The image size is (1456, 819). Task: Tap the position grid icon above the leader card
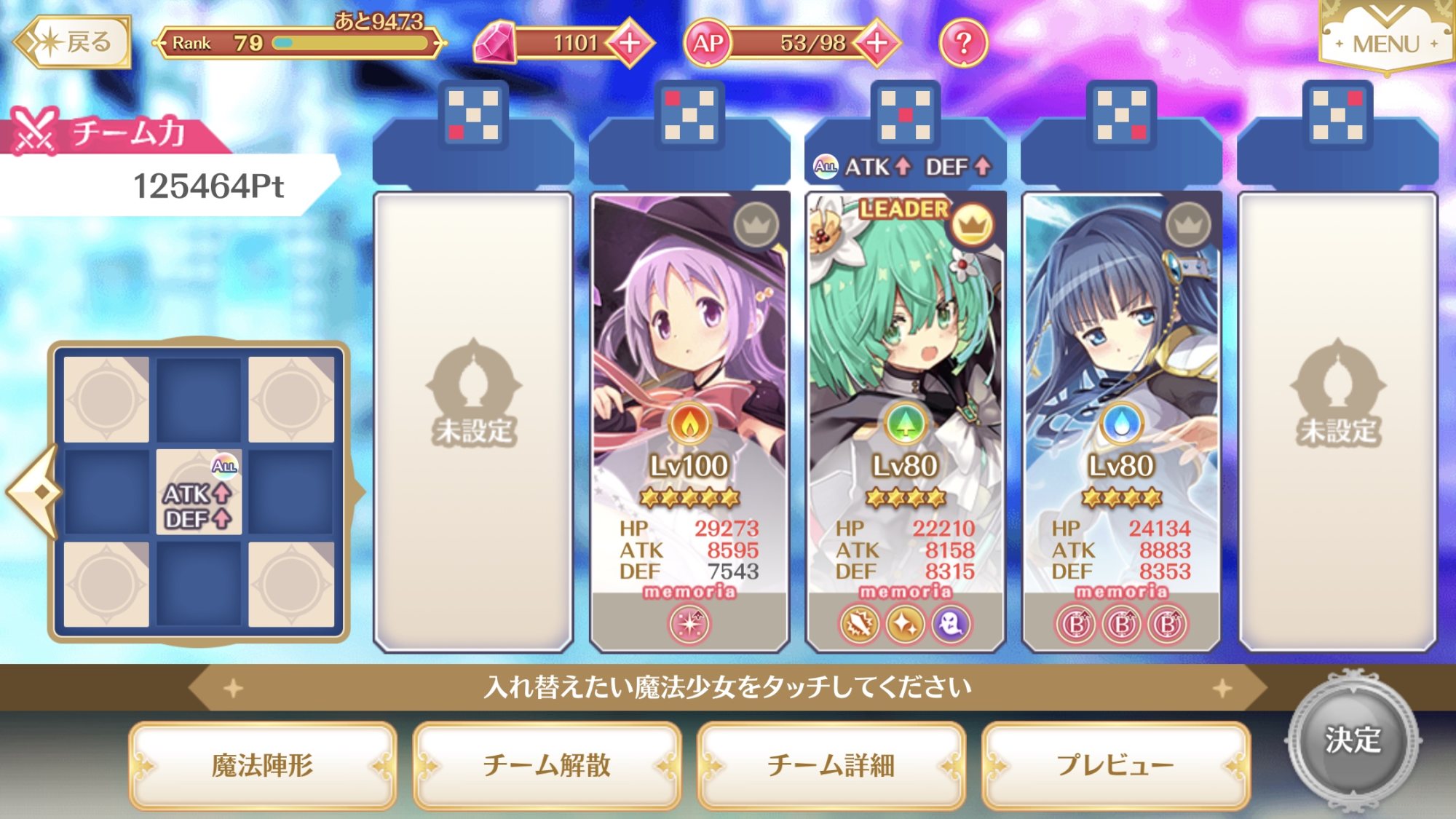(905, 114)
